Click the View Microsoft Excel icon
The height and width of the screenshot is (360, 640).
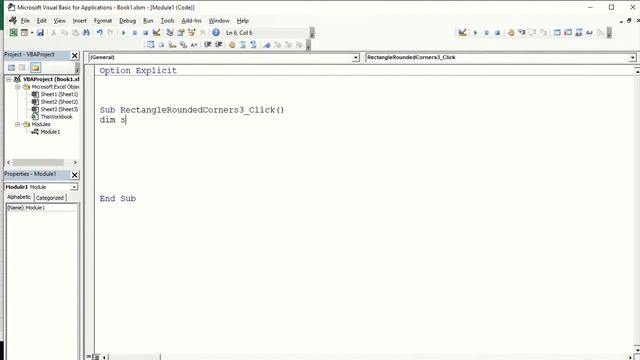13,33
